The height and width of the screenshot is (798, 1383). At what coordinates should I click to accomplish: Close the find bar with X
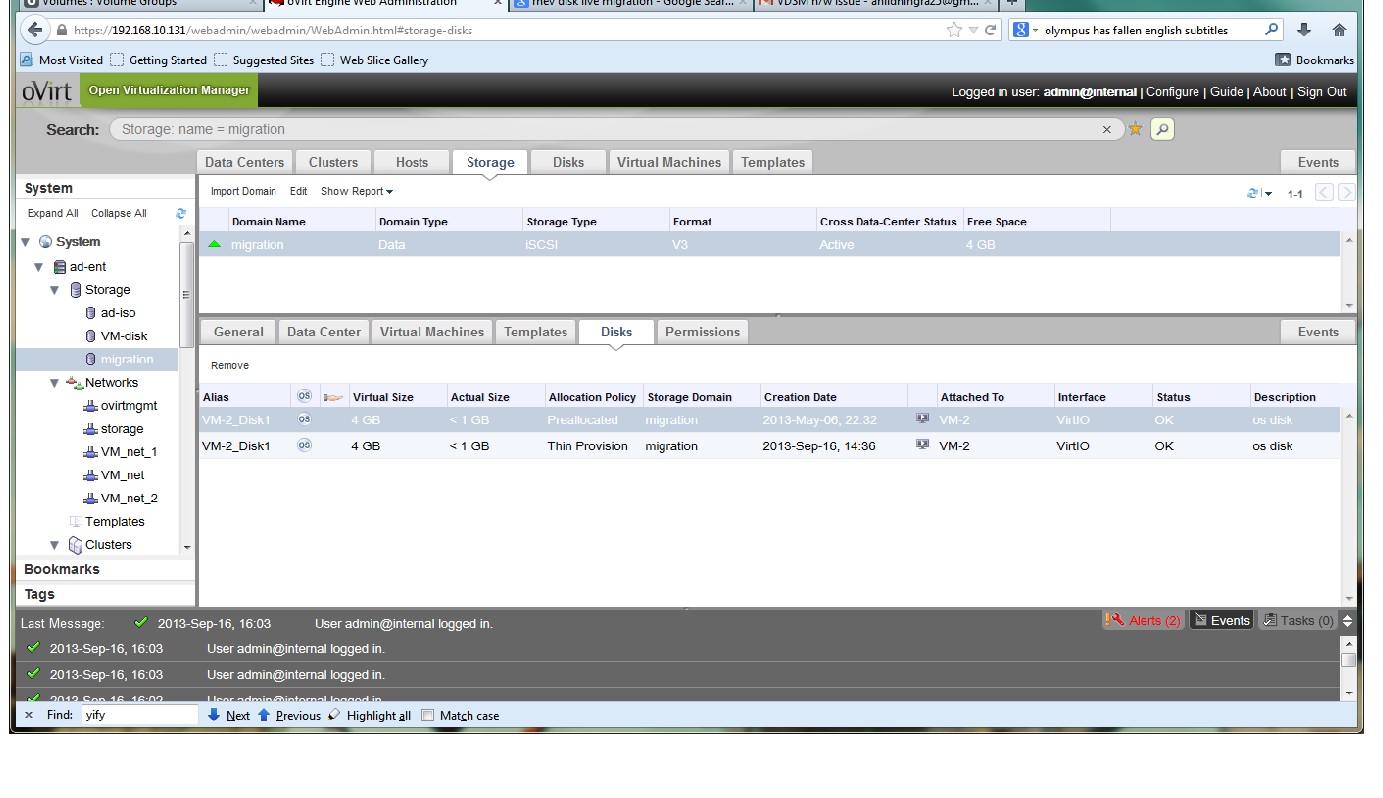click(x=29, y=715)
